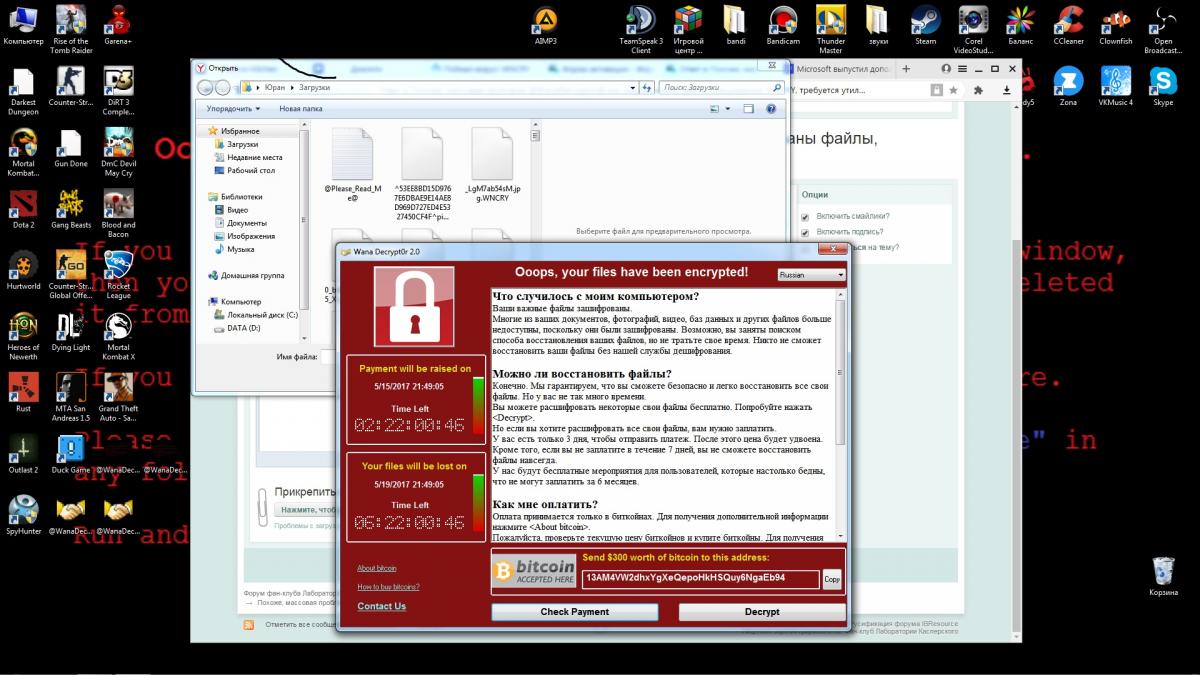Select Документы library in the sidebar
This screenshot has height=675, width=1200.
click(x=239, y=223)
